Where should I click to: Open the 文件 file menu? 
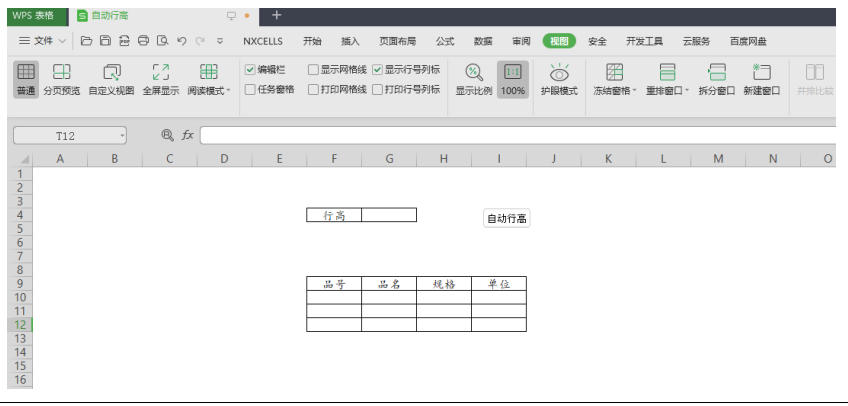click(43, 41)
